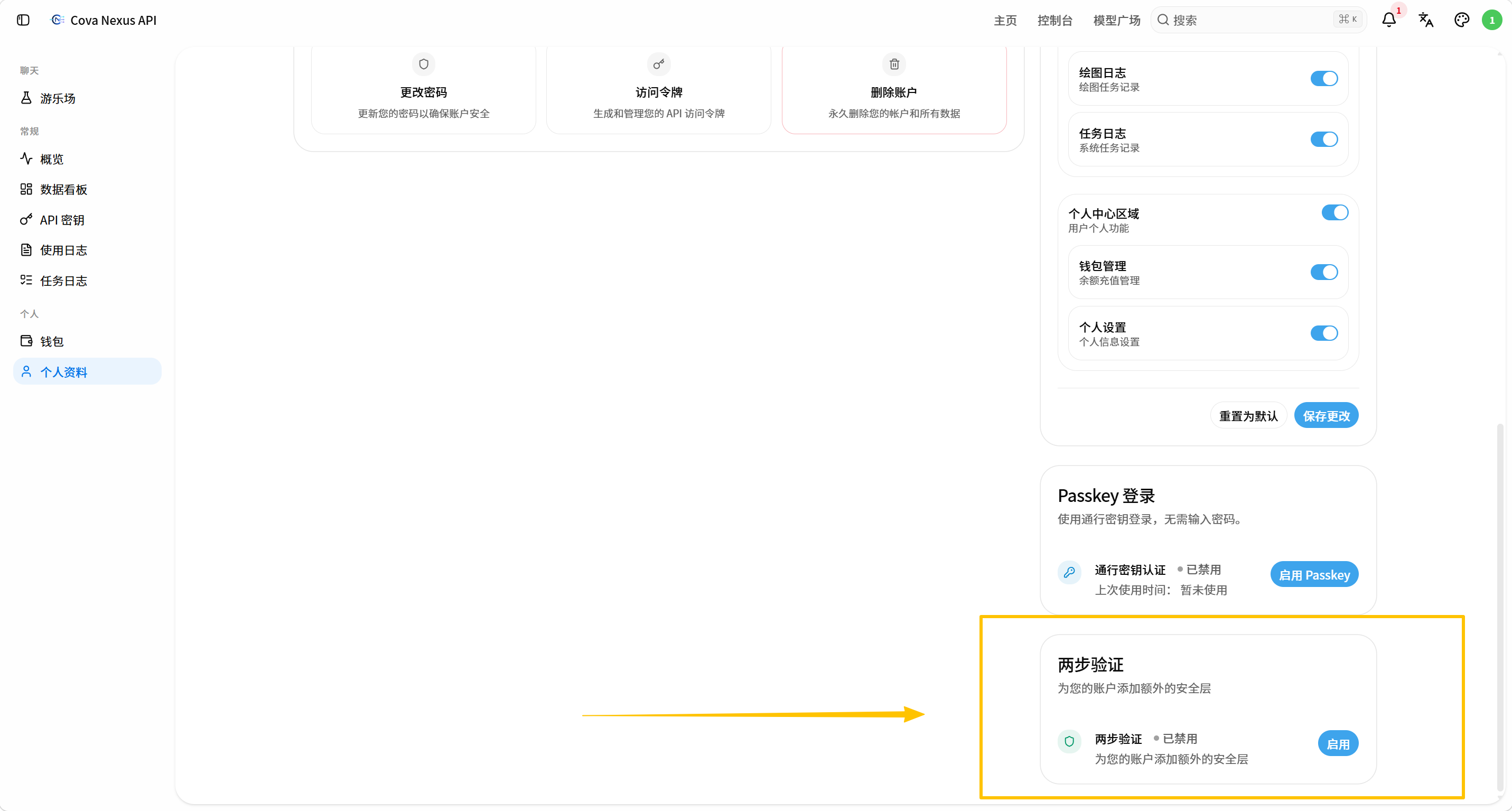Click the 重置为默认 button
The image size is (1512, 811).
pyautogui.click(x=1248, y=415)
